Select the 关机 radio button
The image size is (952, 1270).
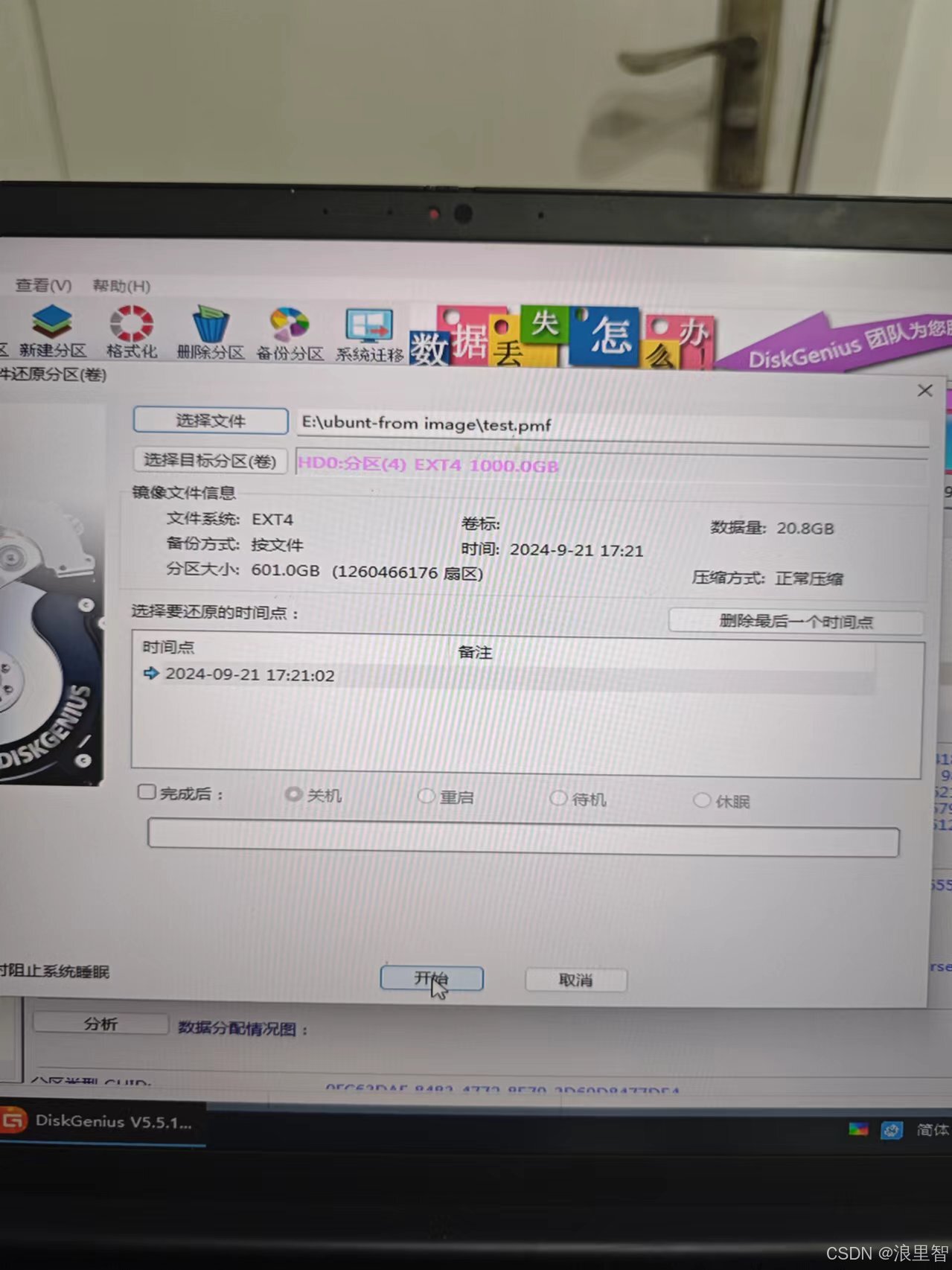click(293, 794)
